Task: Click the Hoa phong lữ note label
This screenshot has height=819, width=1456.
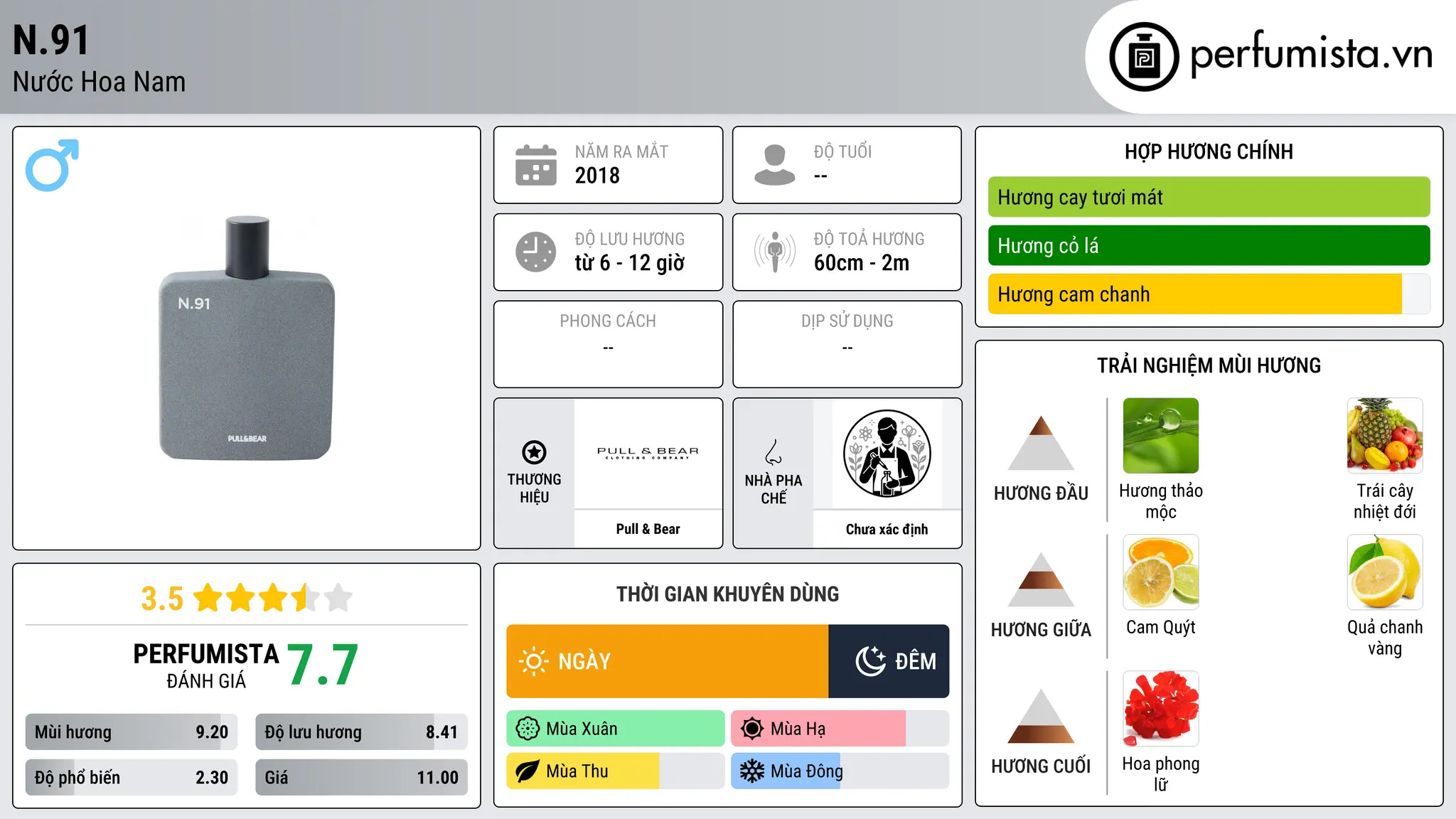Action: (1161, 774)
